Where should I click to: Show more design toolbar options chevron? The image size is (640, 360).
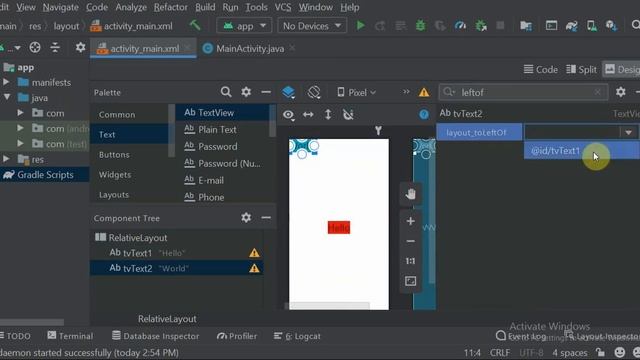click(x=406, y=92)
